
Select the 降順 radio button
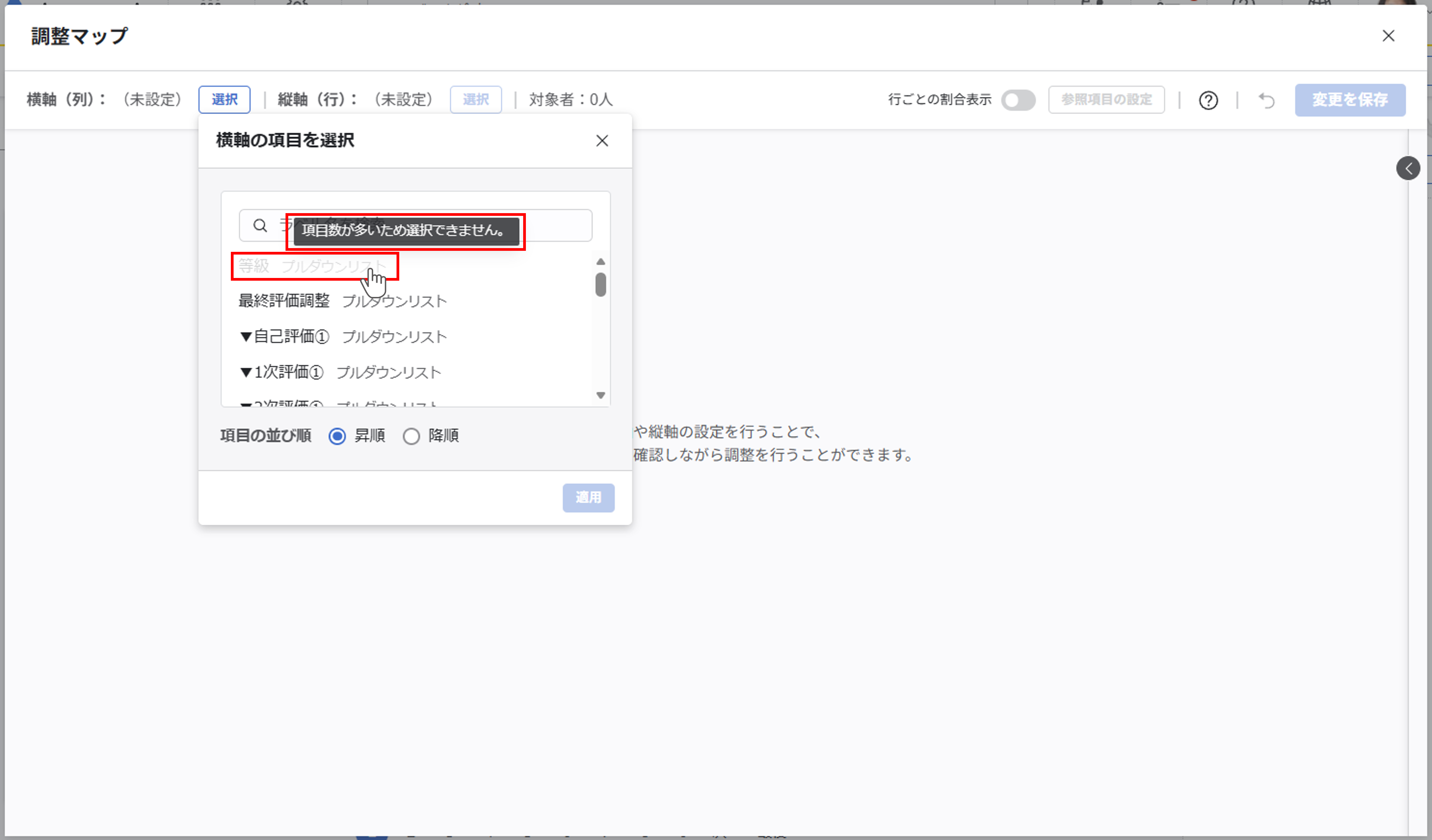click(412, 436)
